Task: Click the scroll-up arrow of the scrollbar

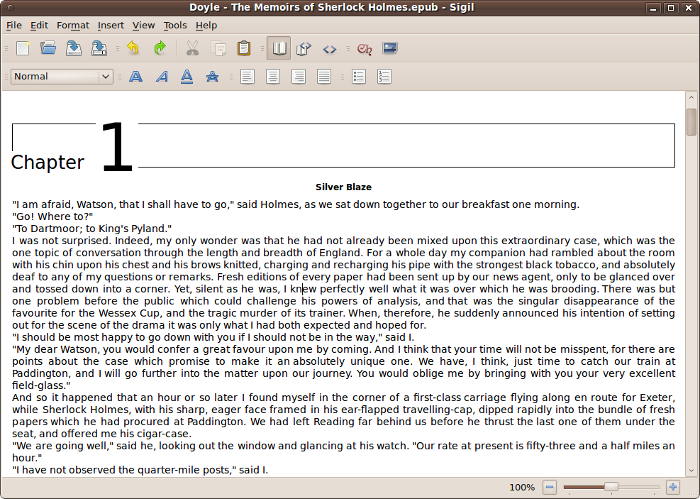Action: pyautogui.click(x=692, y=97)
